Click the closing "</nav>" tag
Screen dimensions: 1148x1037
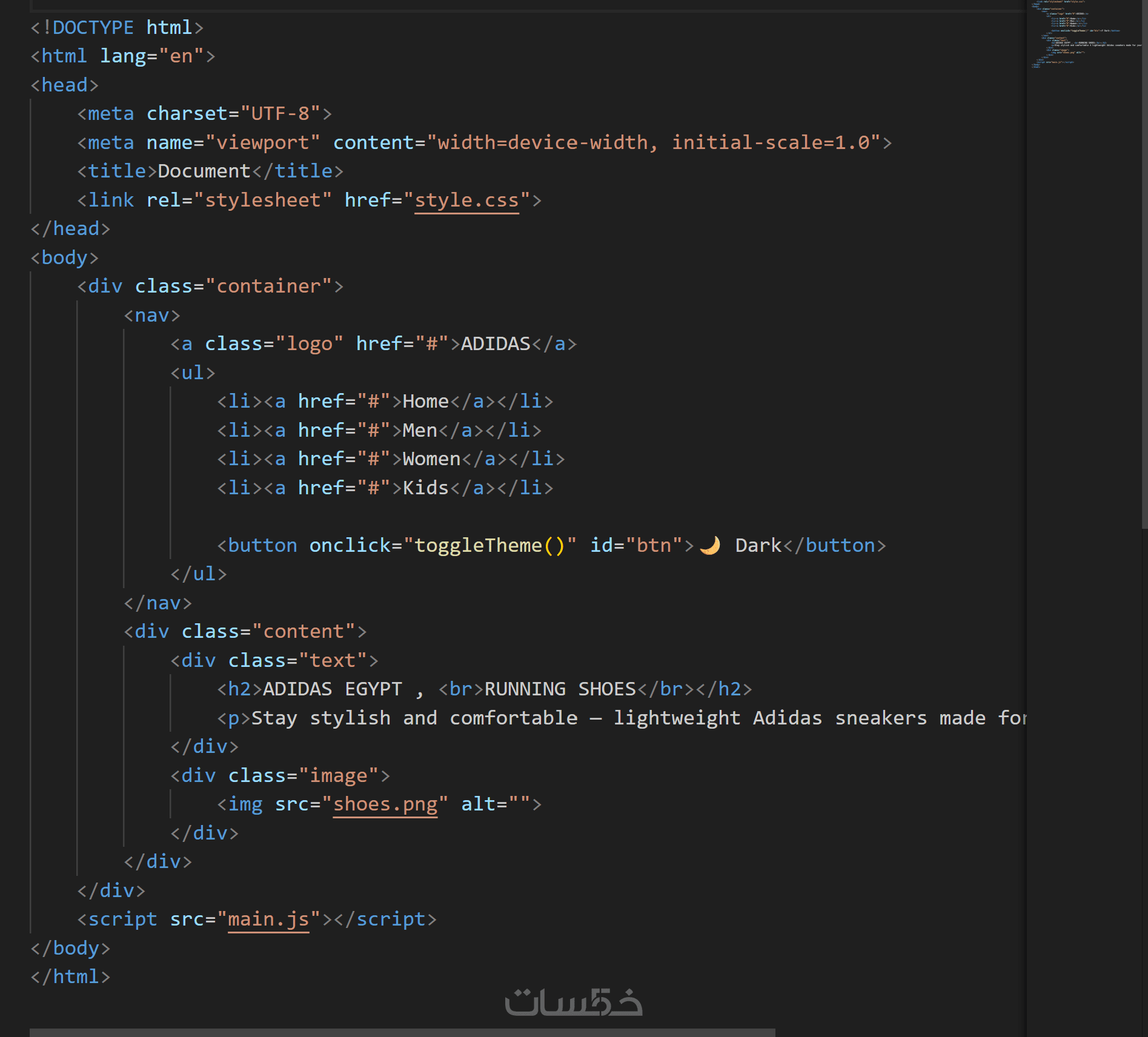click(x=158, y=603)
